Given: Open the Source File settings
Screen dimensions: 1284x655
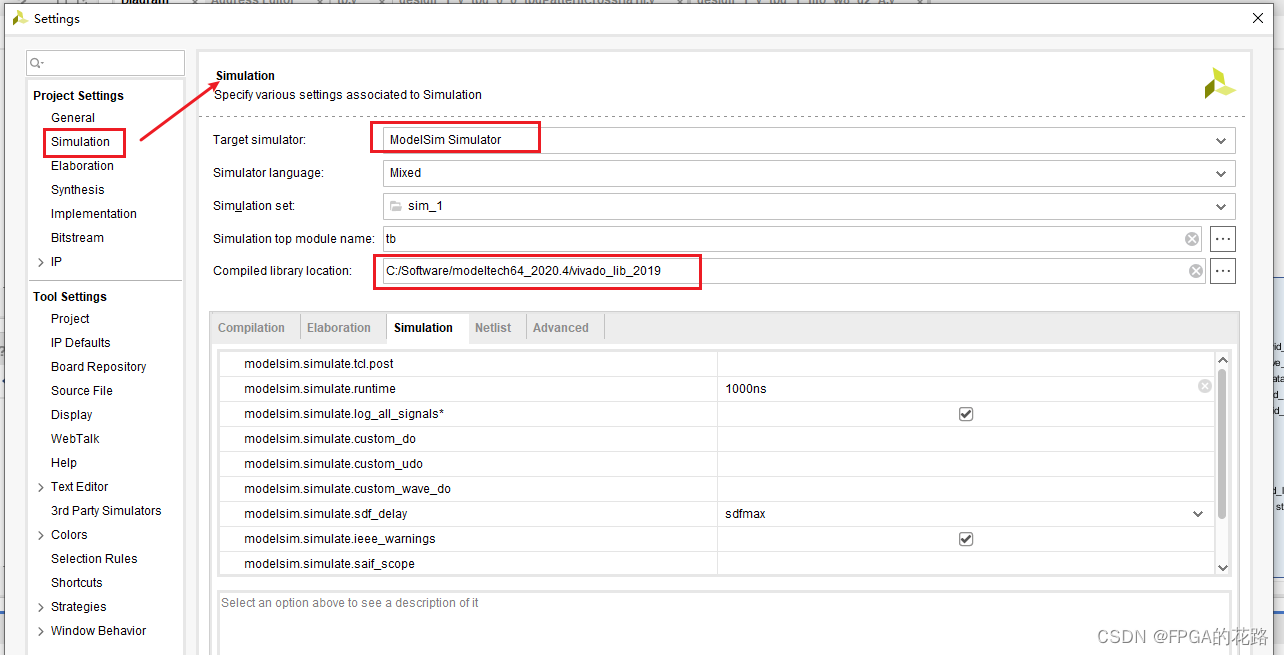Looking at the screenshot, I should (82, 391).
